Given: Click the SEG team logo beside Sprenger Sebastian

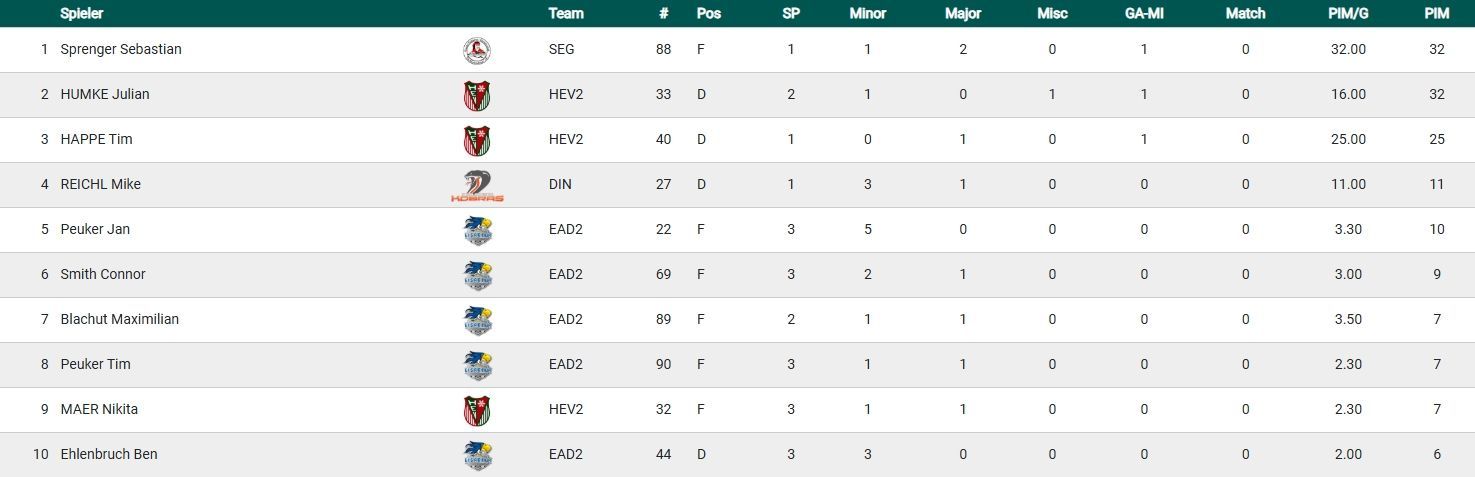Looking at the screenshot, I should (477, 50).
